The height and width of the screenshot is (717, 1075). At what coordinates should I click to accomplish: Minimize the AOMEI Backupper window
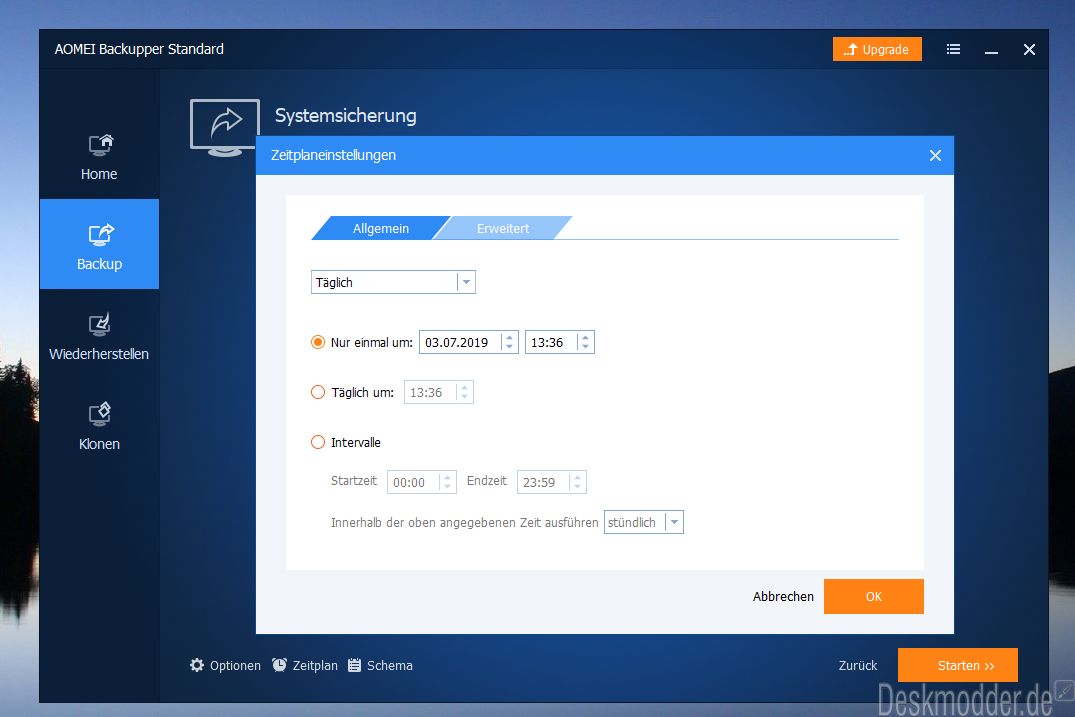tap(991, 50)
